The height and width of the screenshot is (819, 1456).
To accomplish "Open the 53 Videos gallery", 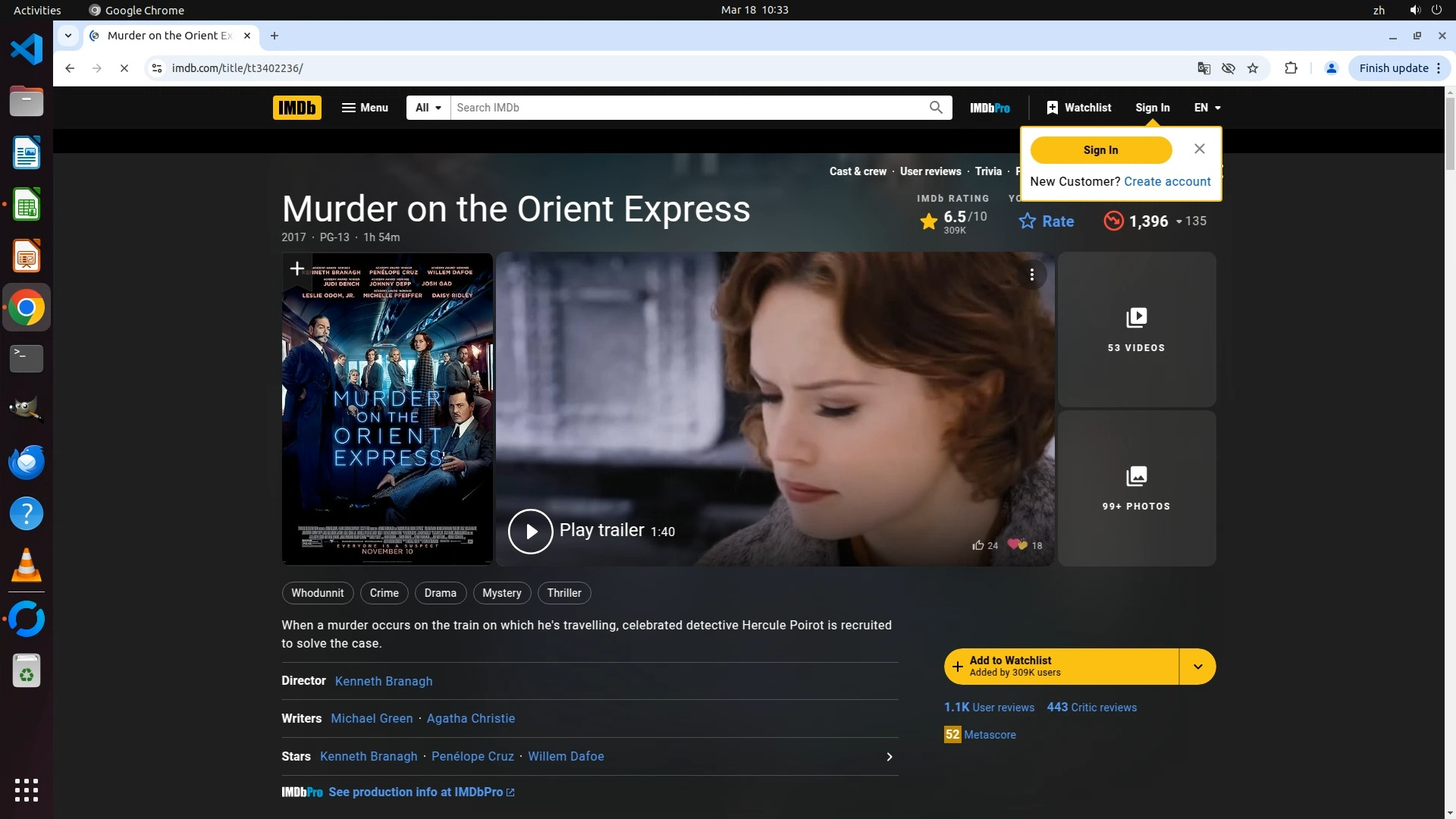I will (1136, 329).
